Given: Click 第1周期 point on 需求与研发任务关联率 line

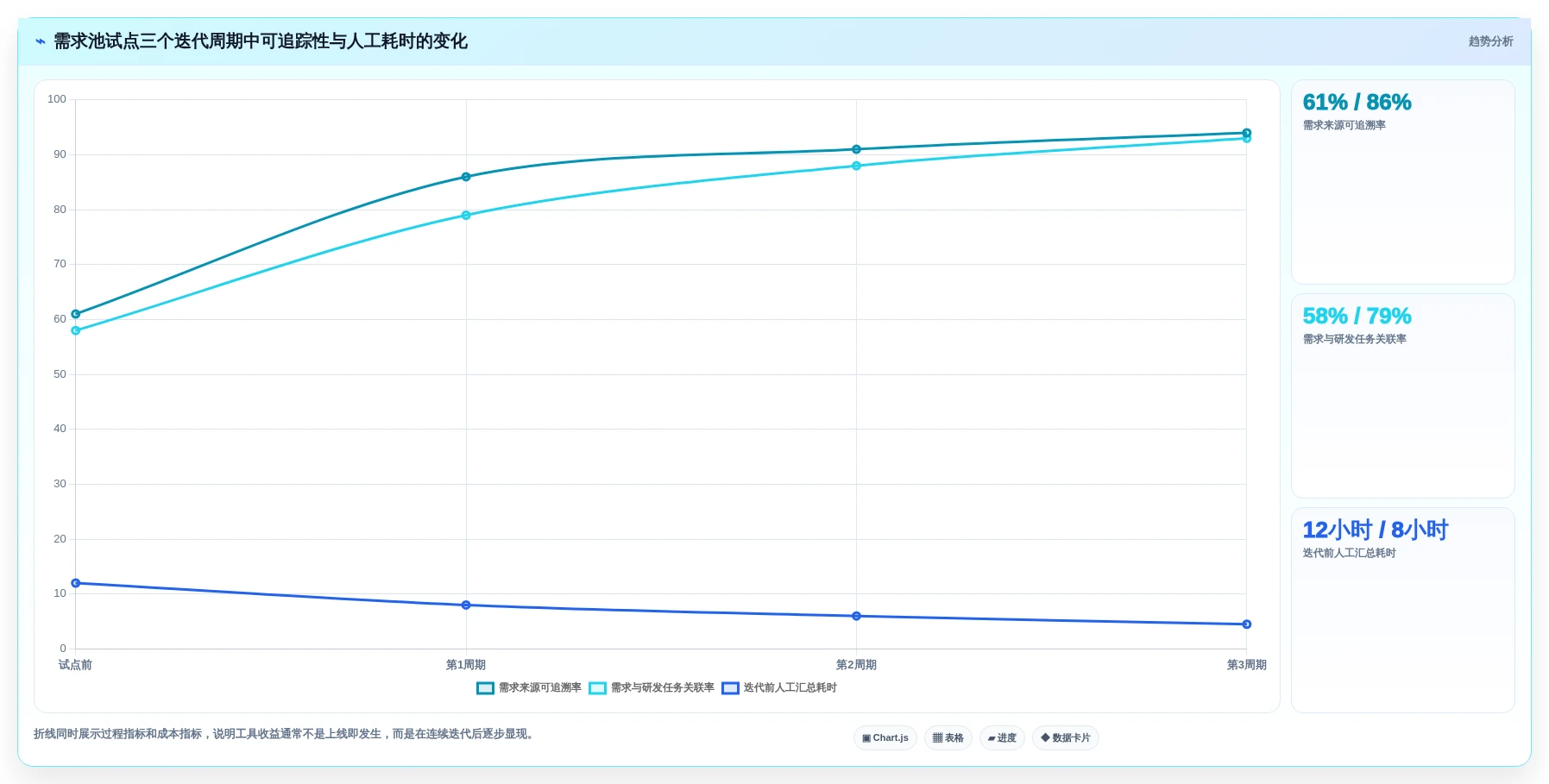Looking at the screenshot, I should coord(466,216).
